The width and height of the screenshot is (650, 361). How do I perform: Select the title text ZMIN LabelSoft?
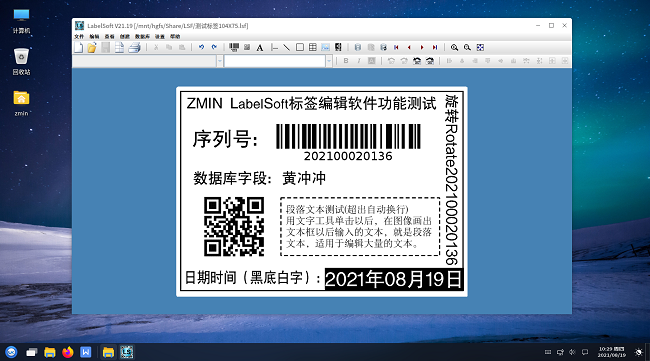[x=311, y=103]
